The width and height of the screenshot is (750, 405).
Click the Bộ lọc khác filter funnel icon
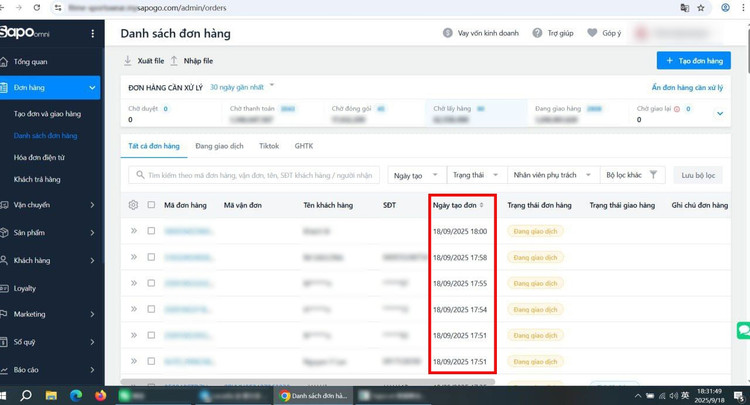[653, 175]
